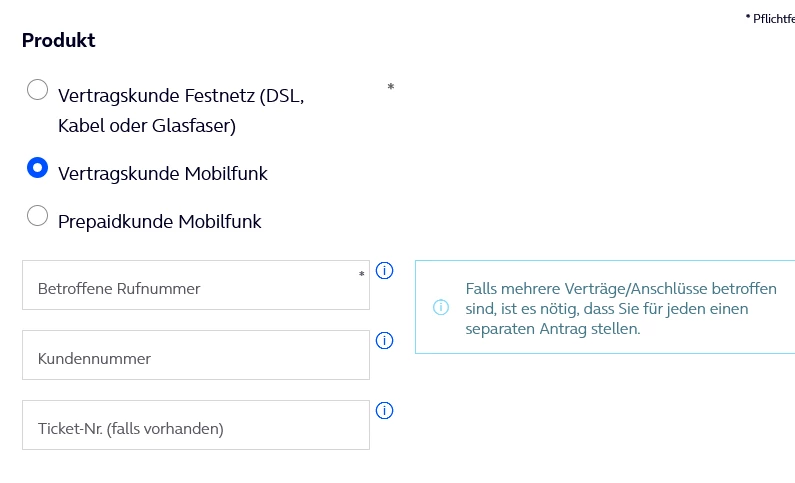Select Vertragskunde Festnetz radio button
This screenshot has height=483, width=795.
(x=38, y=90)
